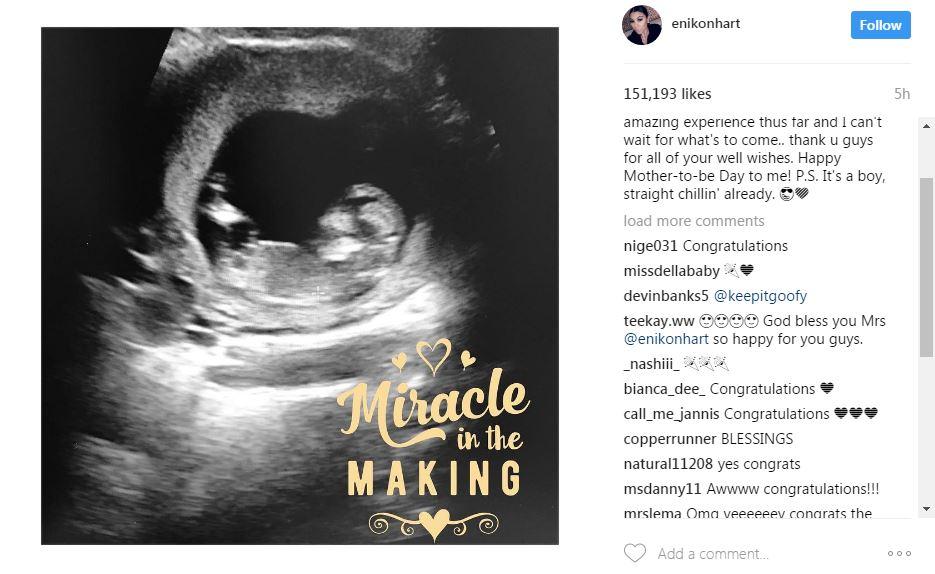Viewport: 935px width, 574px height.
Task: Click the enikonhart profile avatar
Action: coord(641,26)
